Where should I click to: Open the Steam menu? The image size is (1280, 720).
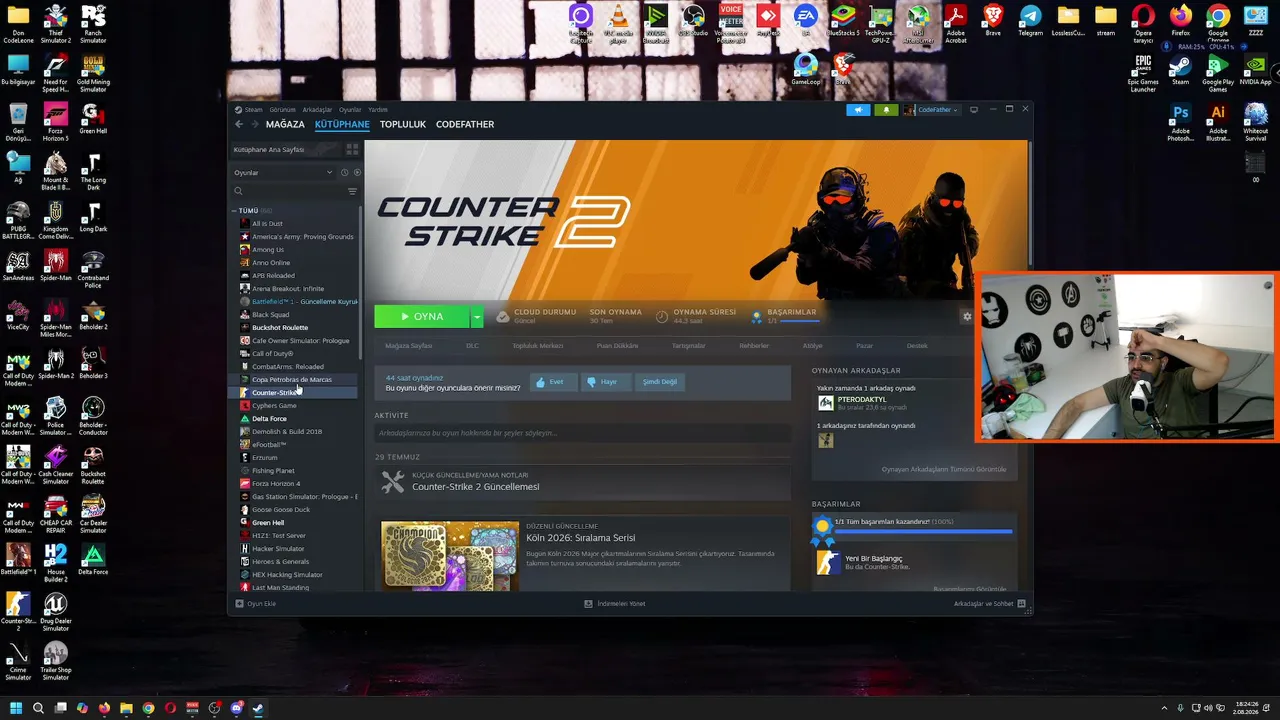pyautogui.click(x=251, y=110)
